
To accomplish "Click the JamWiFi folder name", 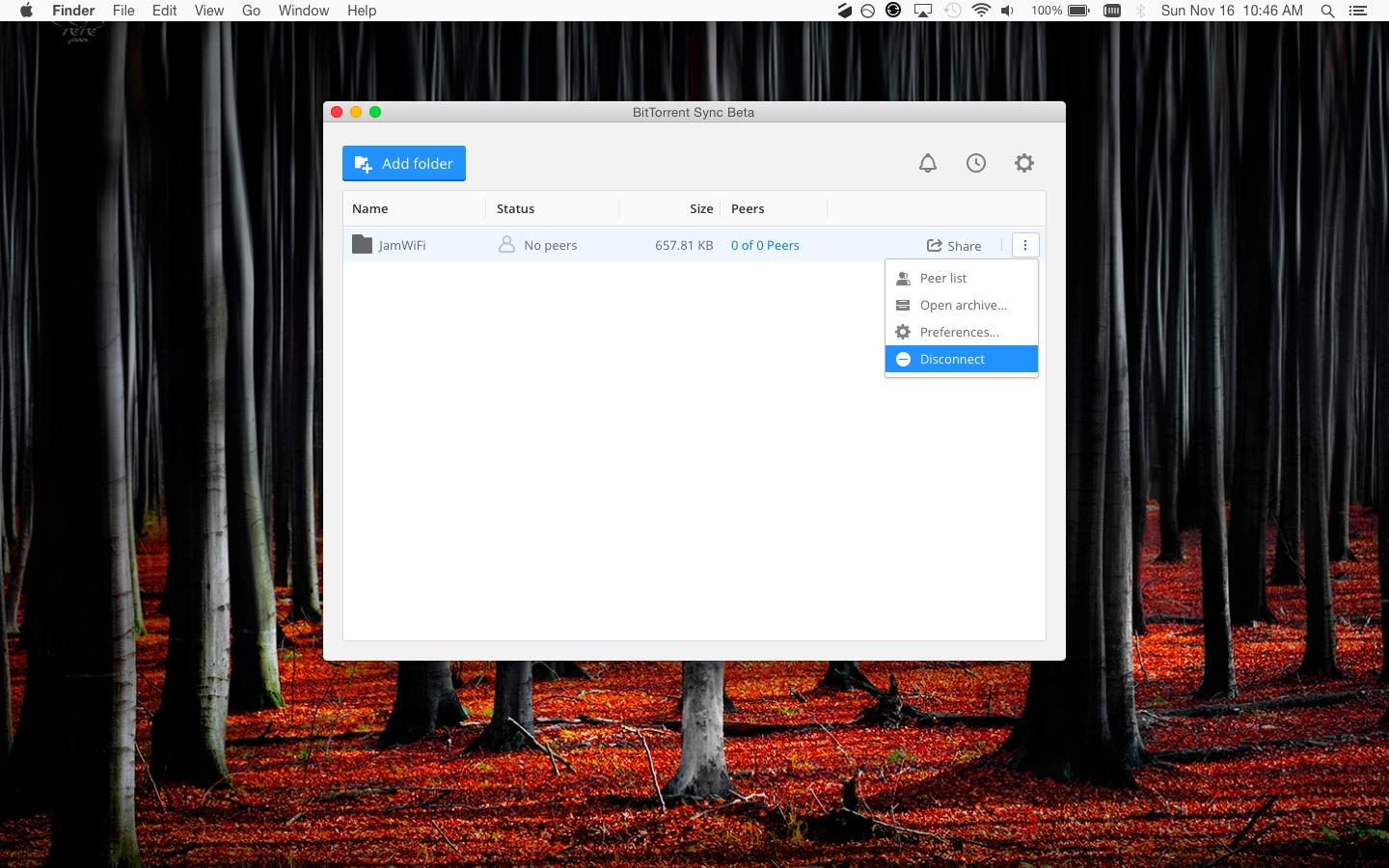I will 402,245.
